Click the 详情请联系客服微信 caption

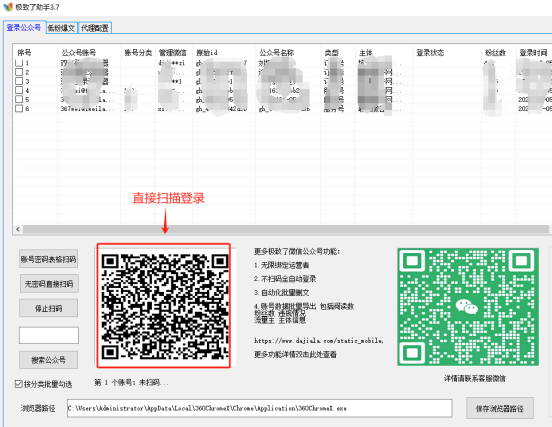[x=475, y=379]
